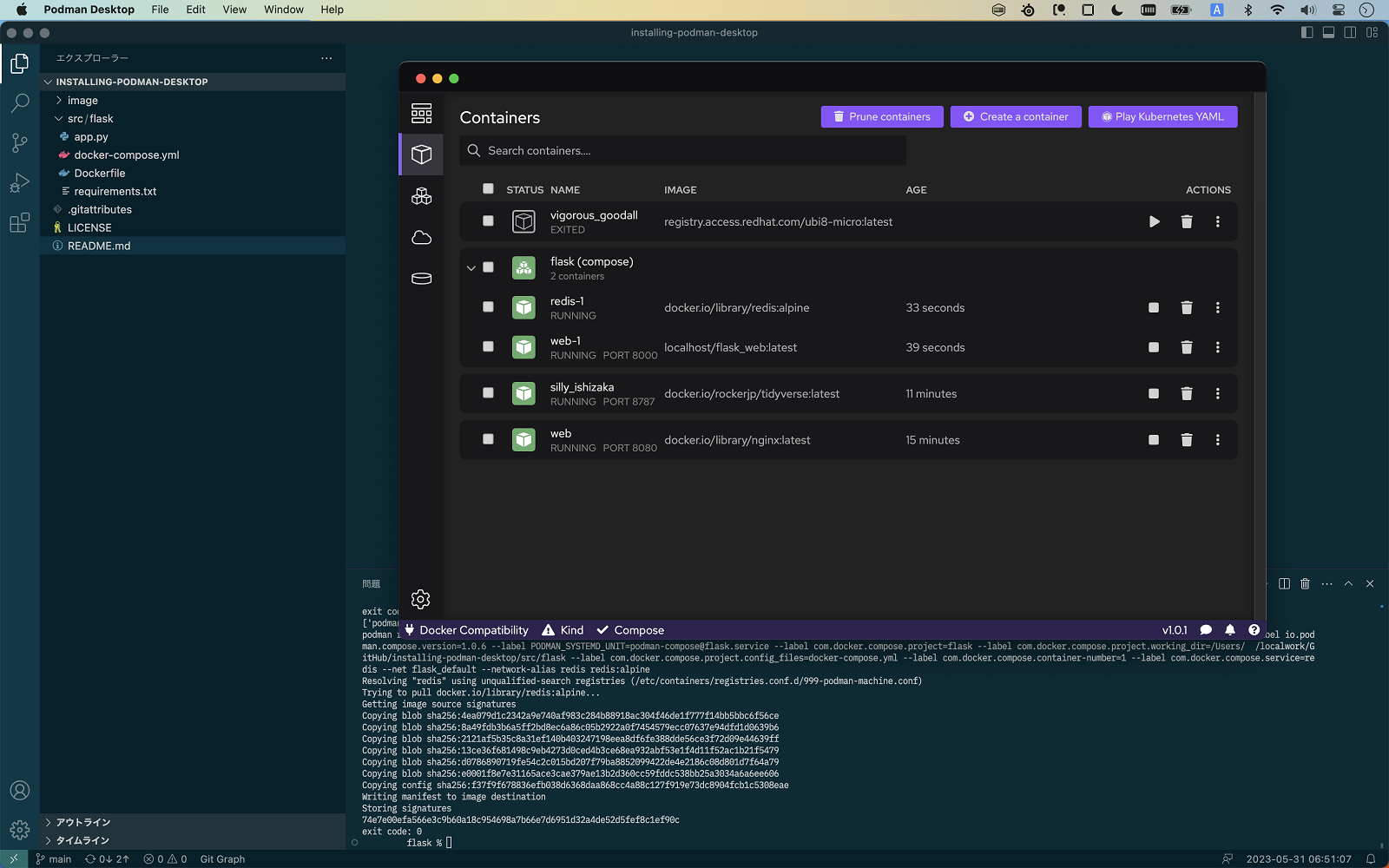This screenshot has width=1389, height=868.
Task: Open more actions for web-1
Action: (x=1218, y=347)
